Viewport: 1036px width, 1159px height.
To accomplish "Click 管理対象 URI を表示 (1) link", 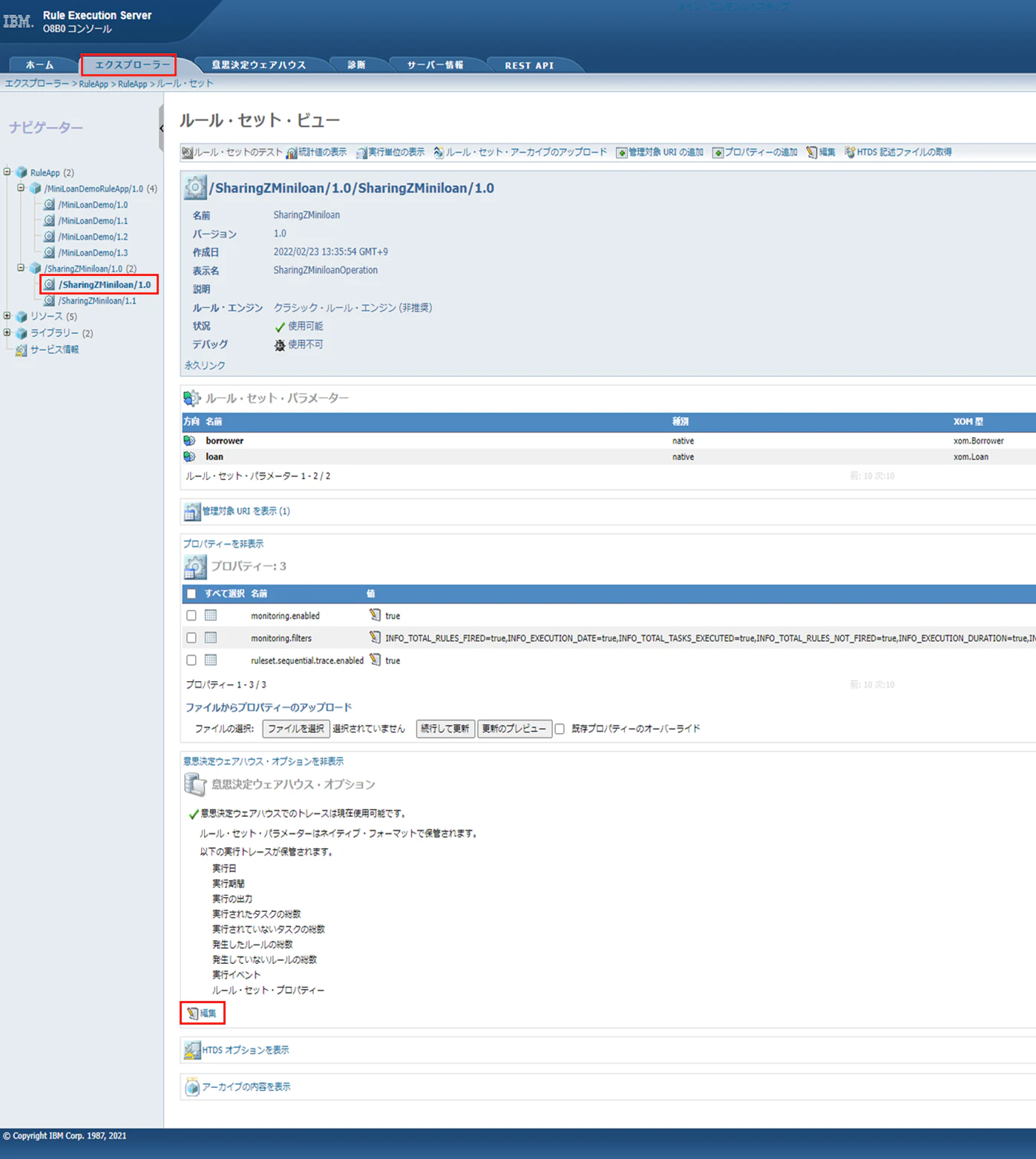I will 246,511.
